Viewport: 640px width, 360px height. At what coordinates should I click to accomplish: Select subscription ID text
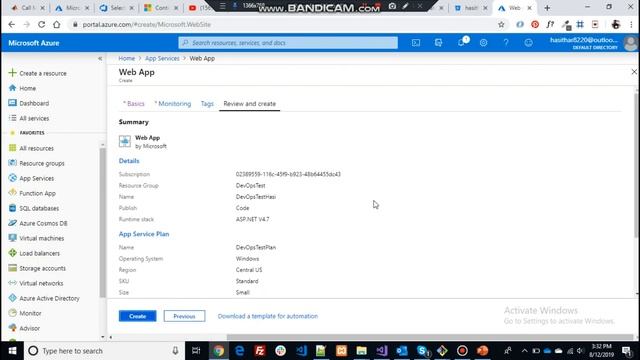(288, 174)
